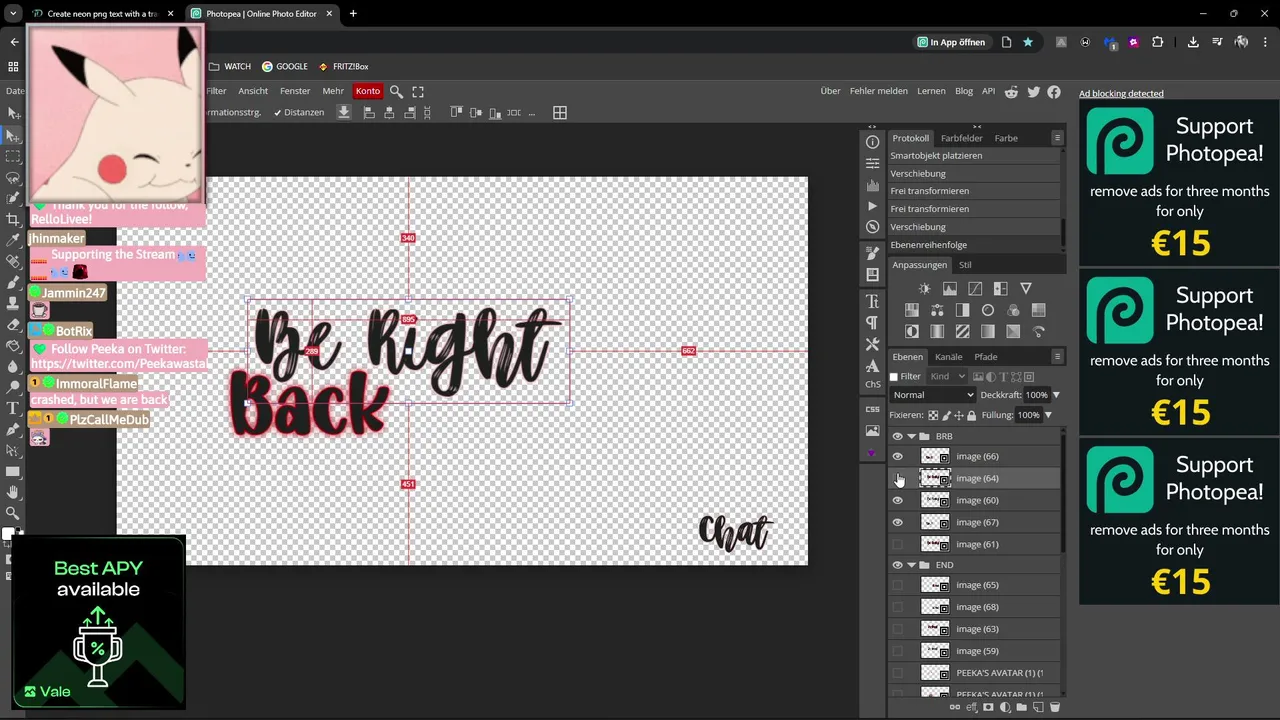Image resolution: width=1280 pixels, height=720 pixels.
Task: Add a Levels adjustment
Action: 950,289
